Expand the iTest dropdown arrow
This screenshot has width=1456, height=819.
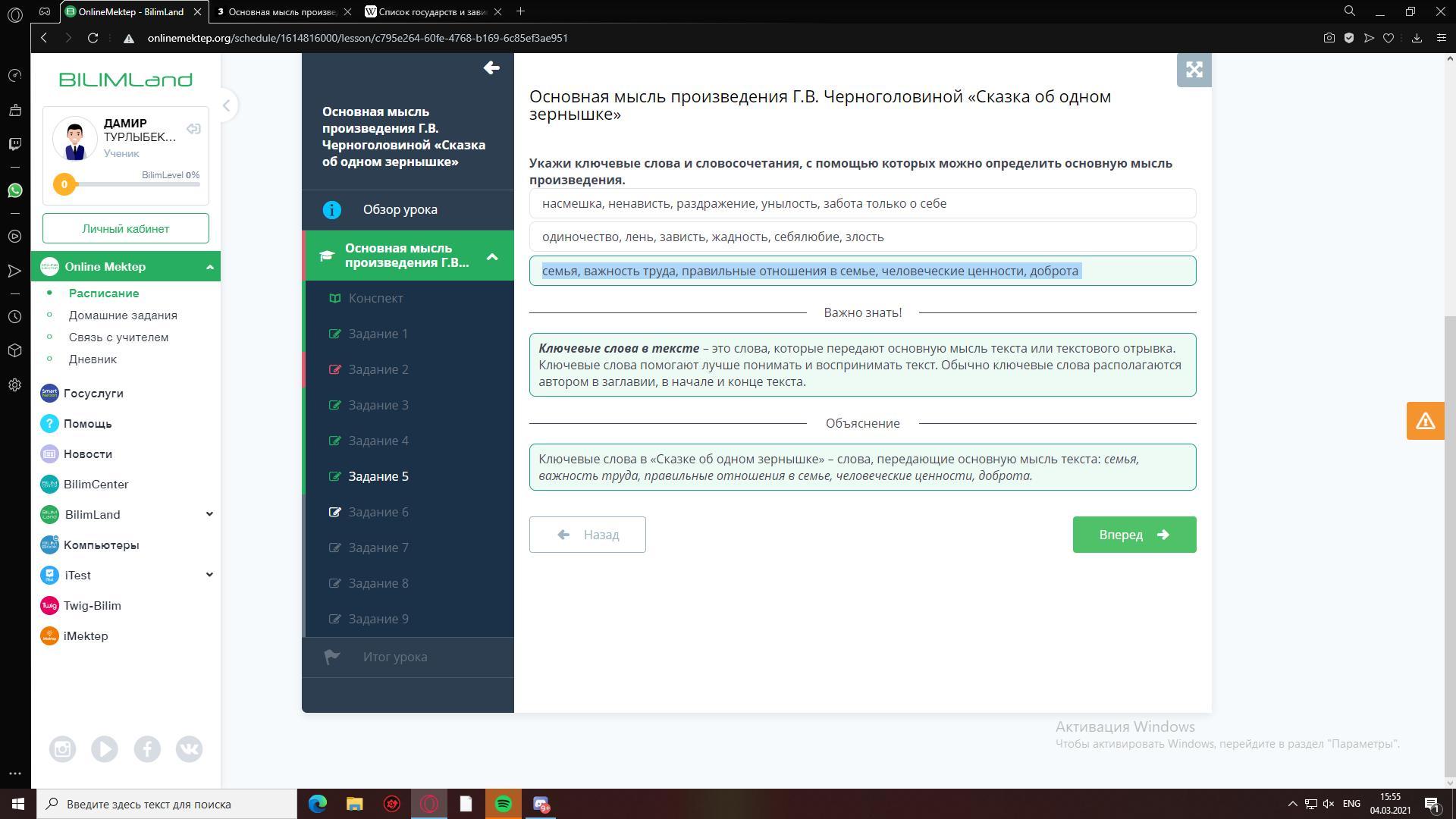209,575
